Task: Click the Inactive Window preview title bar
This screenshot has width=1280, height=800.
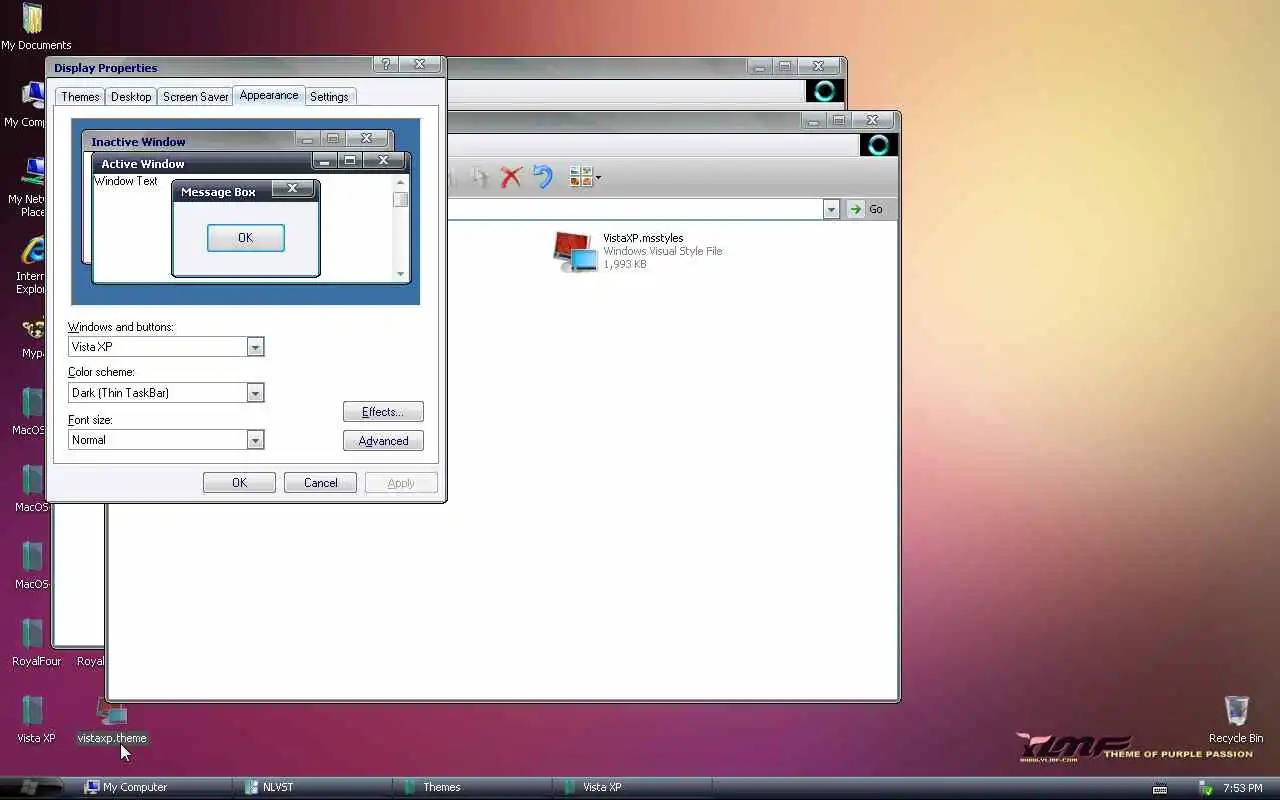Action: coord(237,141)
